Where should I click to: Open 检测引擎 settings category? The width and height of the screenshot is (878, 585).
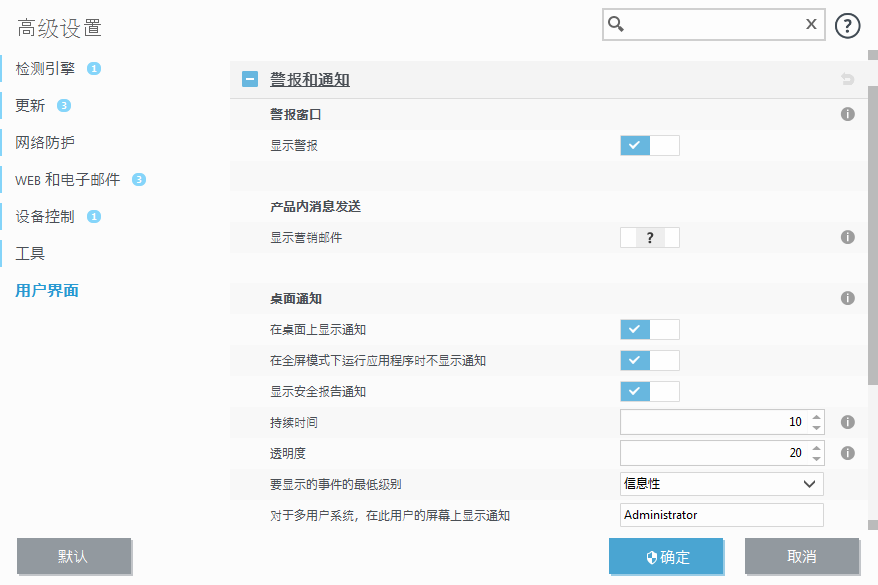tap(44, 69)
